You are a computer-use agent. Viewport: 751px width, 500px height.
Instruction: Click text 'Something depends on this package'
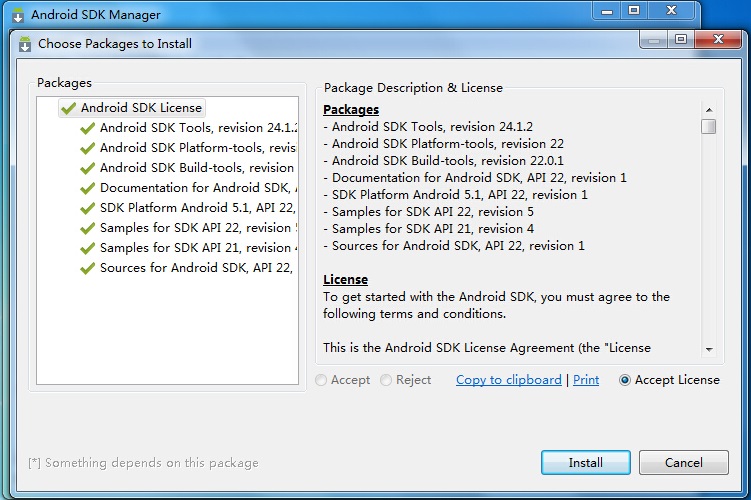[151, 463]
